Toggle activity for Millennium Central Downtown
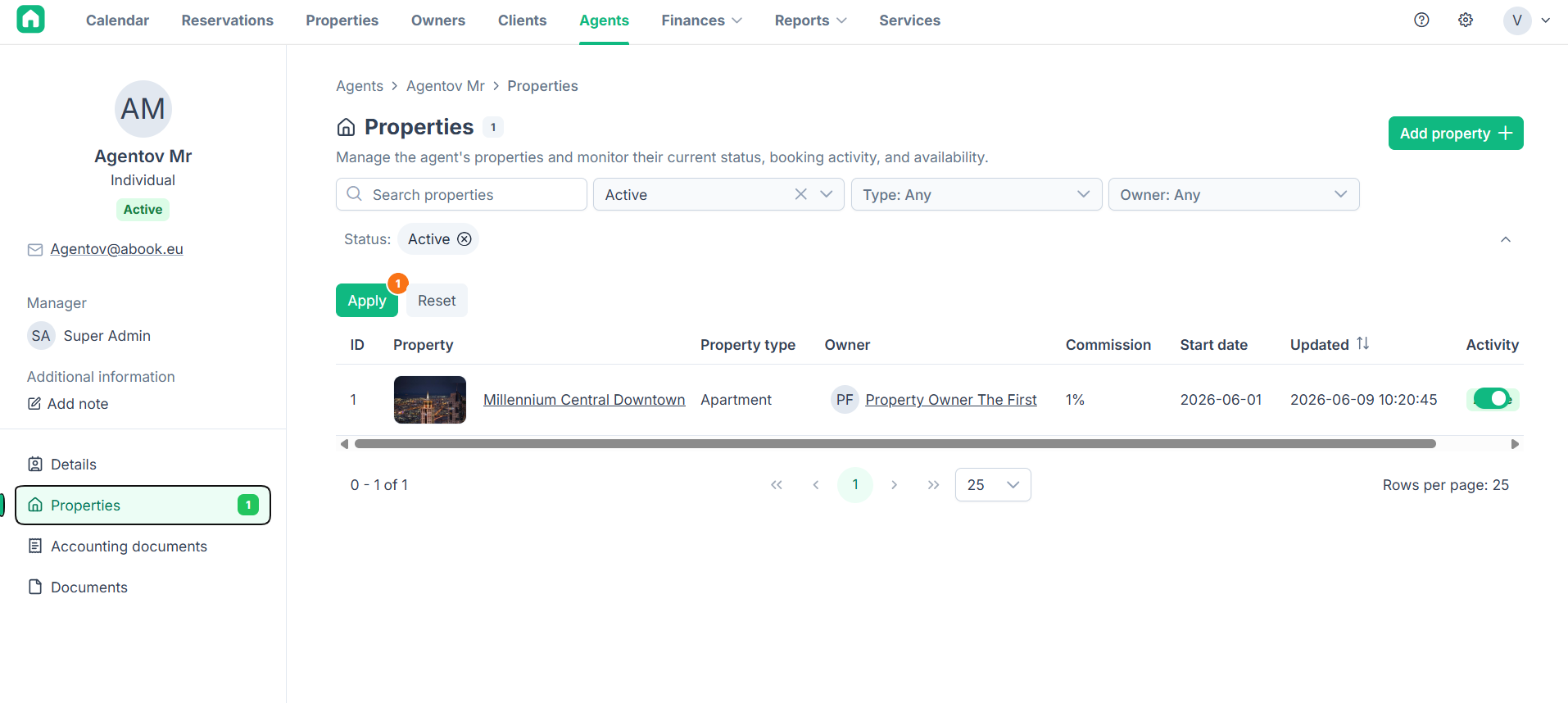Viewport: 1568px width, 703px height. point(1493,399)
